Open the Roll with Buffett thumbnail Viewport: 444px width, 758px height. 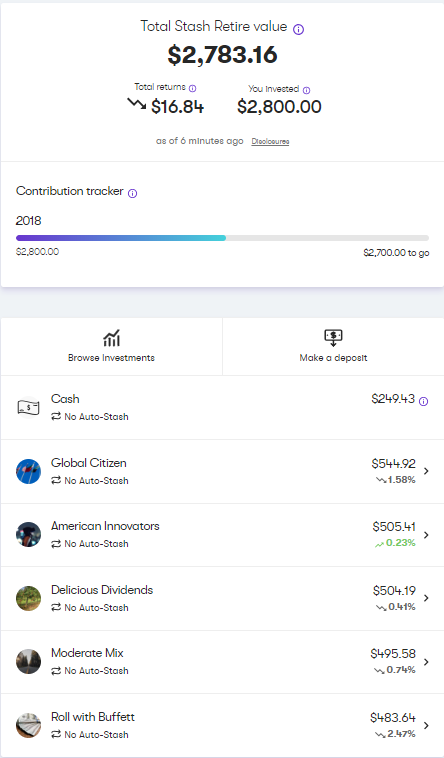(28, 725)
